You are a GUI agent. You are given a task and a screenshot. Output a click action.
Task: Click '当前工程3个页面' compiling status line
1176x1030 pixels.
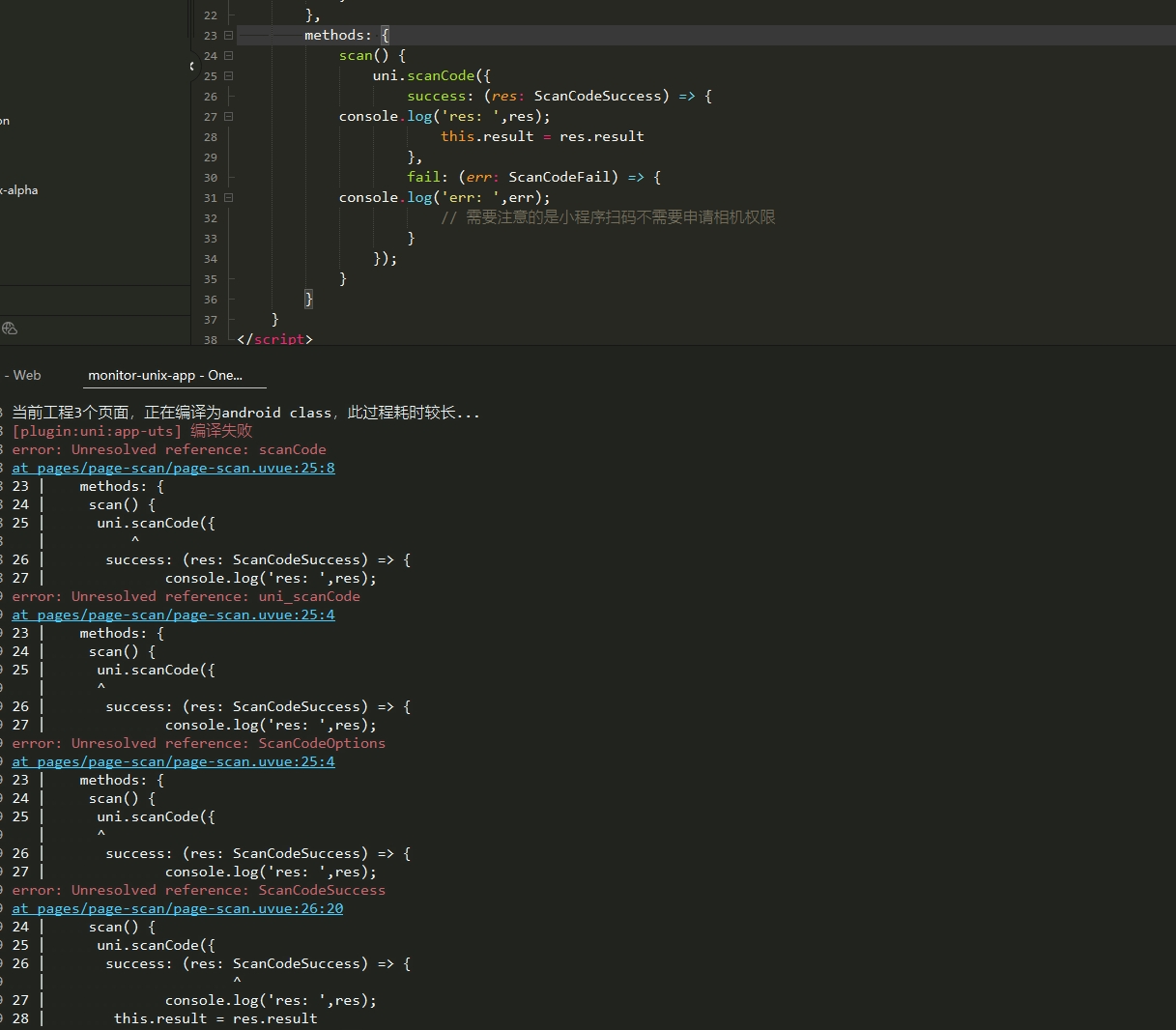(x=245, y=413)
